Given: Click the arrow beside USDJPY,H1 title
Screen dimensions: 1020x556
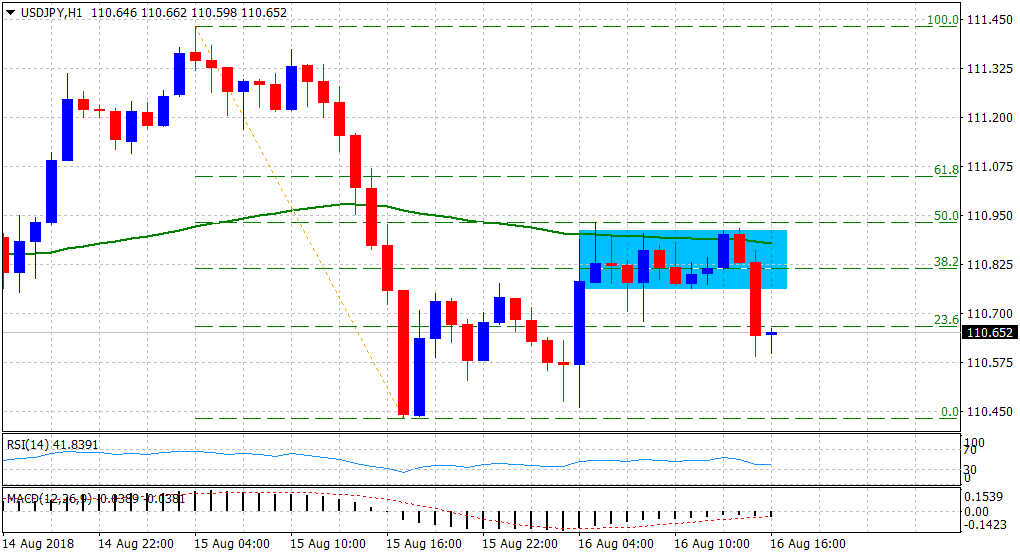Looking at the screenshot, I should pos(10,12).
